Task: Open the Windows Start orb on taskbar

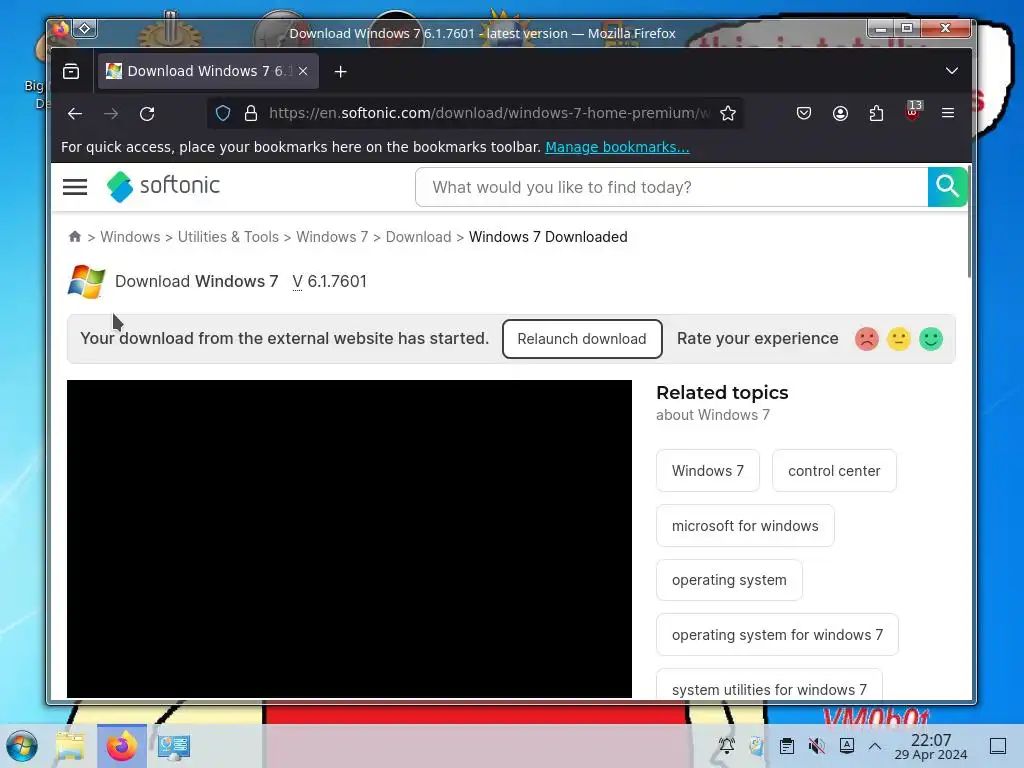Action: tap(22, 746)
